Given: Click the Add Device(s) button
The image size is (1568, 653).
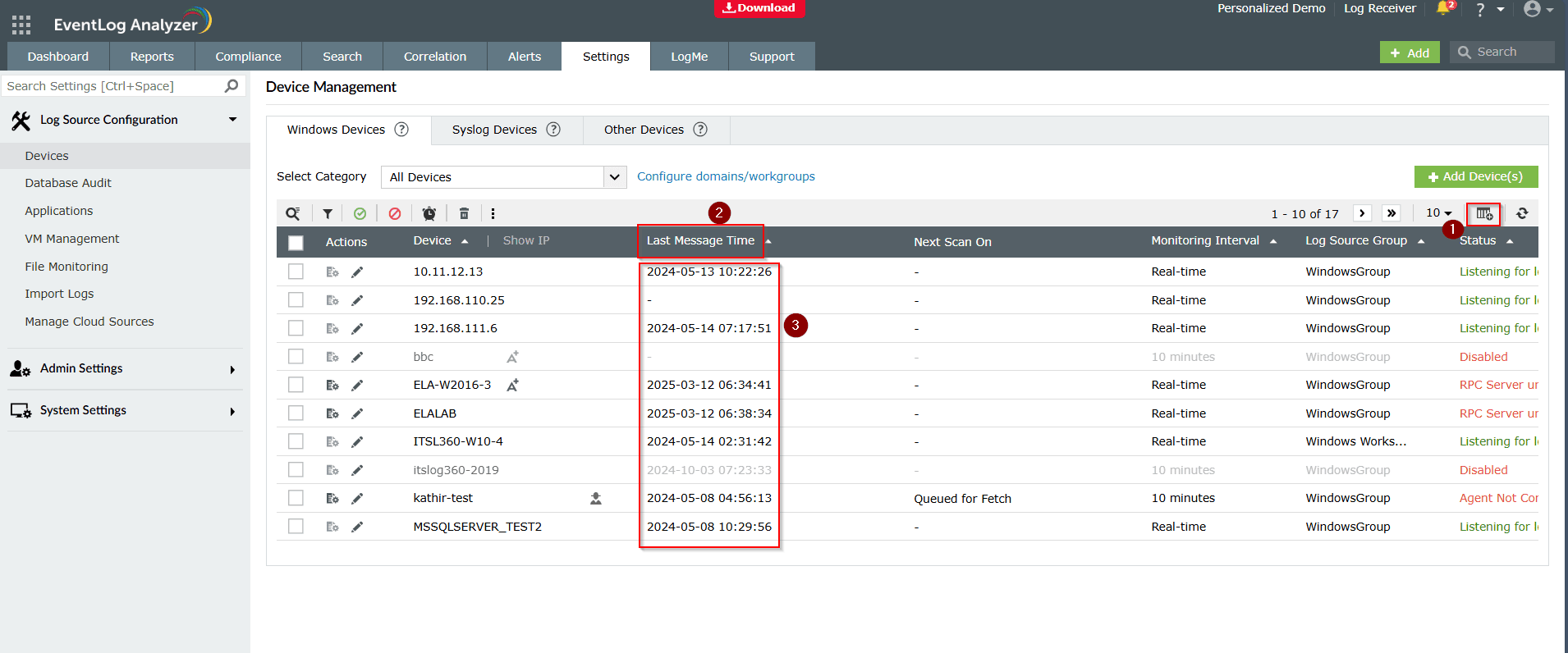Looking at the screenshot, I should [1475, 176].
